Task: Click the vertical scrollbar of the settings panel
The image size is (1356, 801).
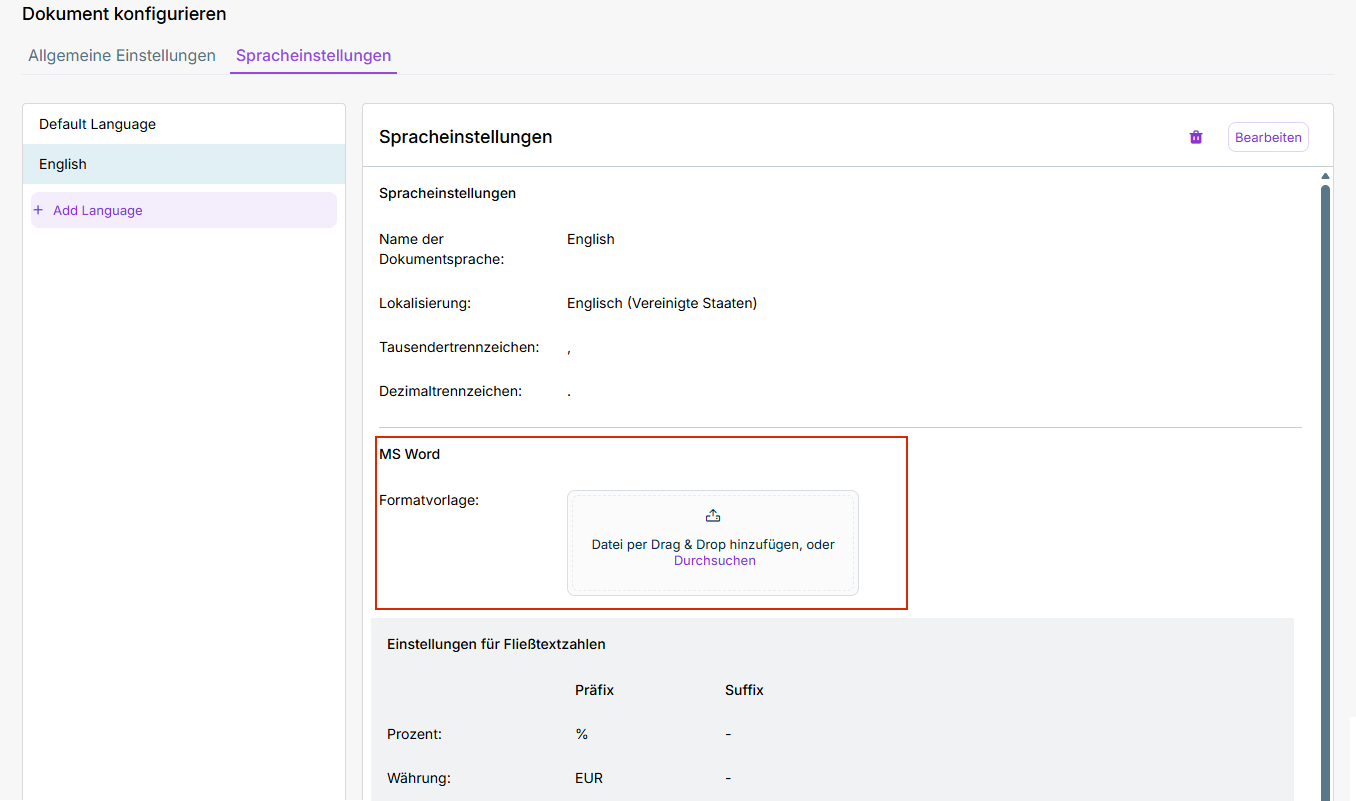Action: click(1325, 480)
